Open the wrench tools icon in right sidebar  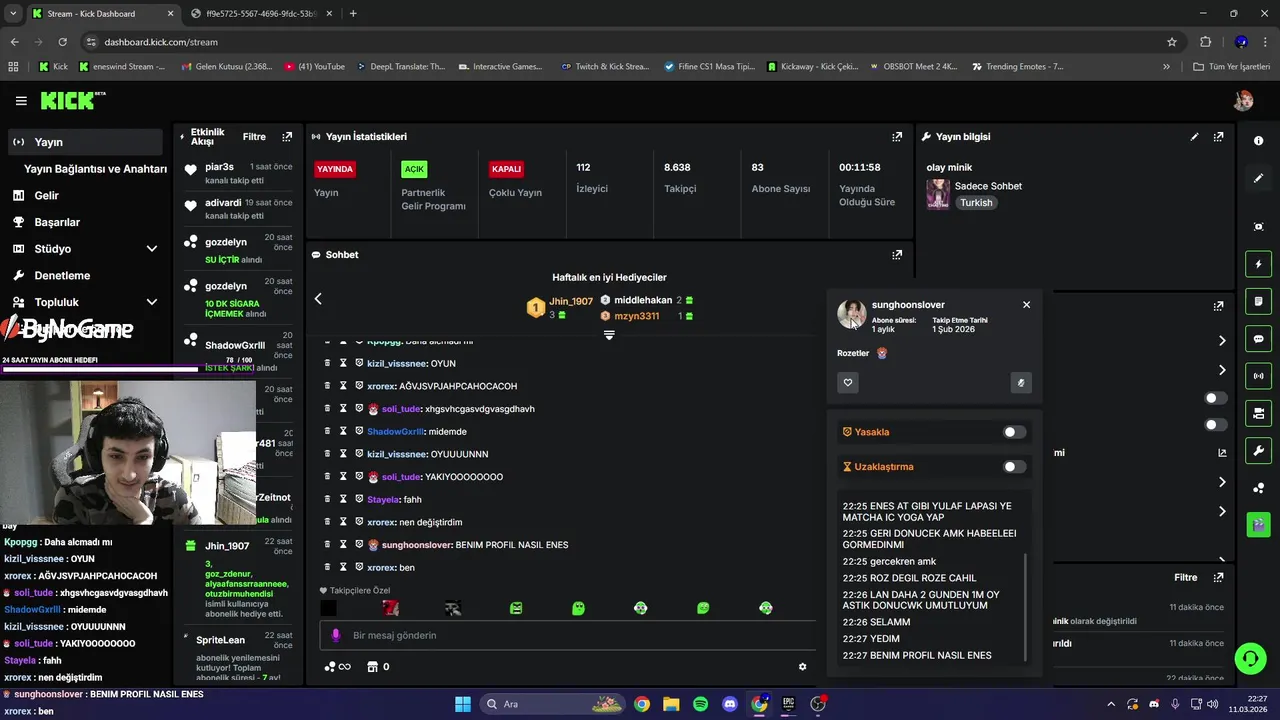(1258, 450)
